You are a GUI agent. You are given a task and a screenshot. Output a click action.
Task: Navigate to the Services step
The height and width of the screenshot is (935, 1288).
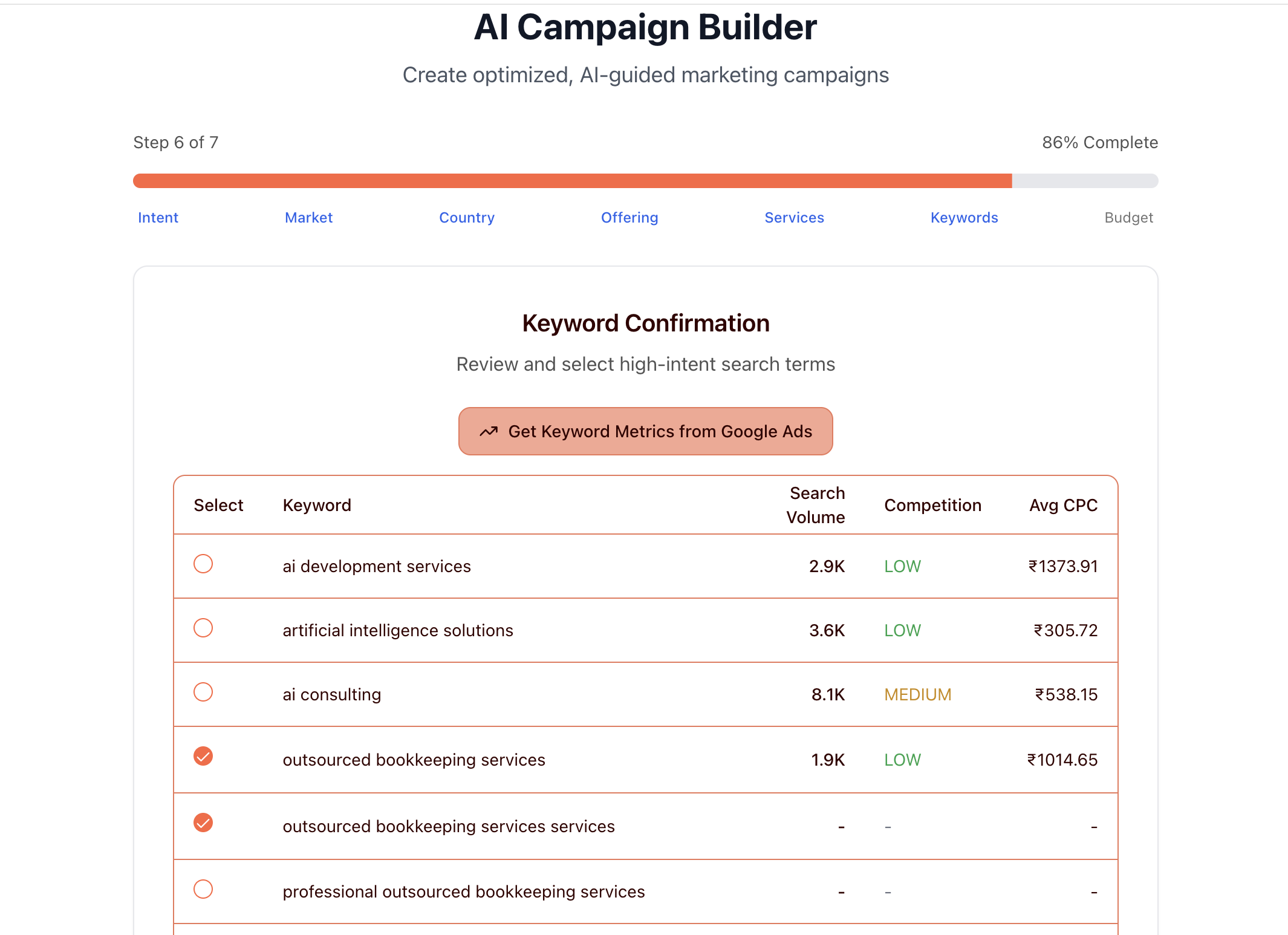794,218
